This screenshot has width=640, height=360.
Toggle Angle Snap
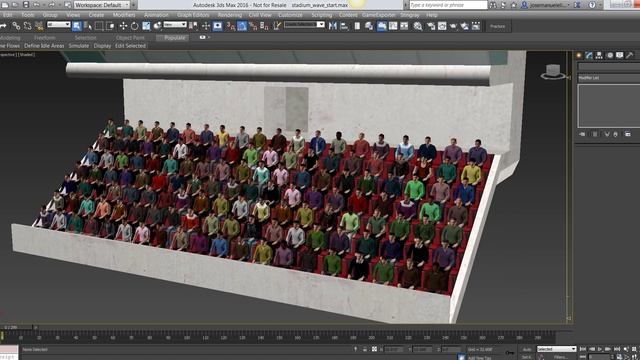242,26
